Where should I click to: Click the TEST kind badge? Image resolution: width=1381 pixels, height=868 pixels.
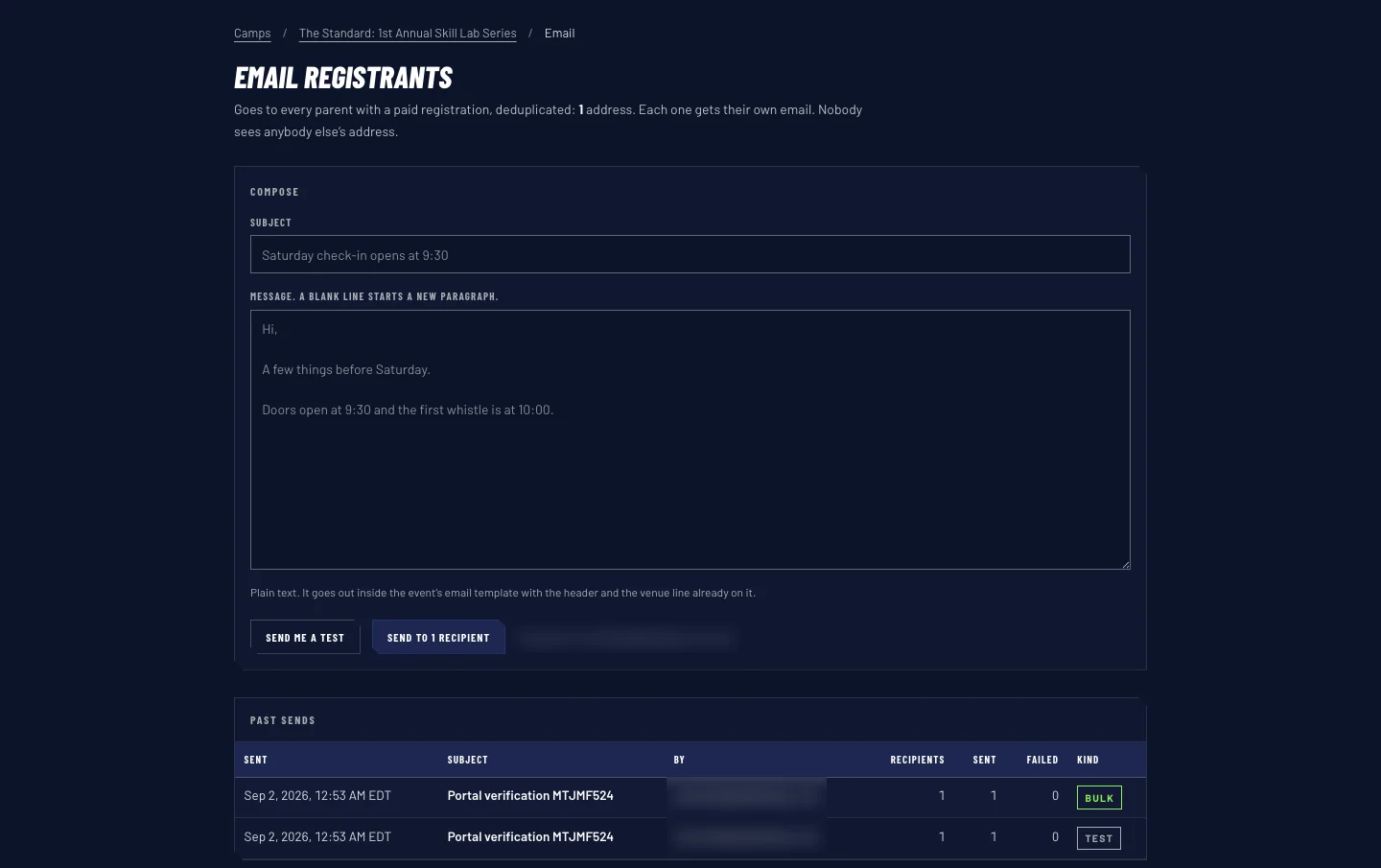(1099, 838)
